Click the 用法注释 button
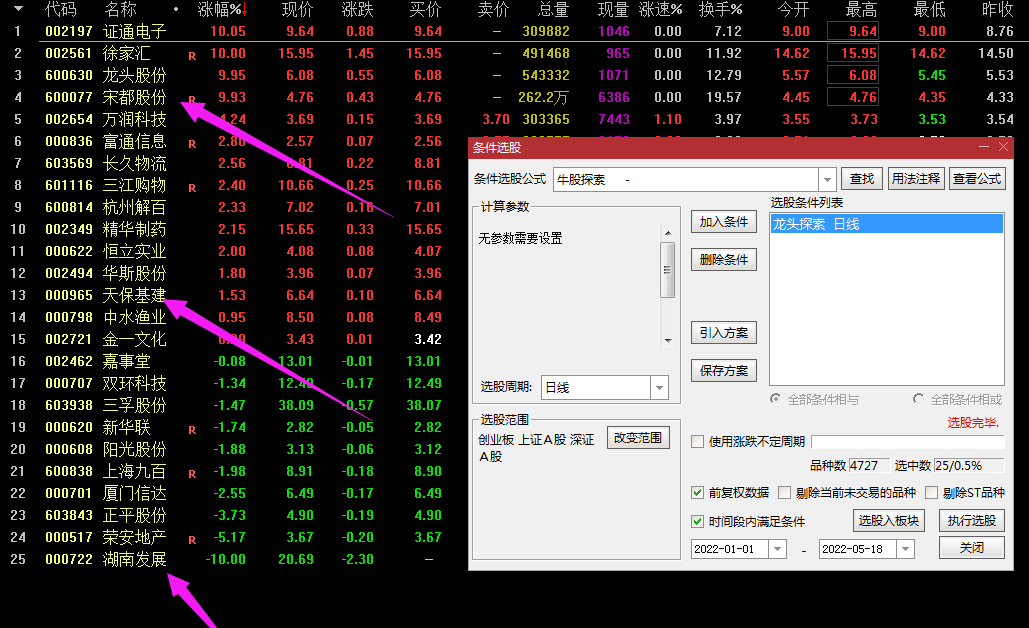Viewport: 1029px width, 628px height. 915,178
